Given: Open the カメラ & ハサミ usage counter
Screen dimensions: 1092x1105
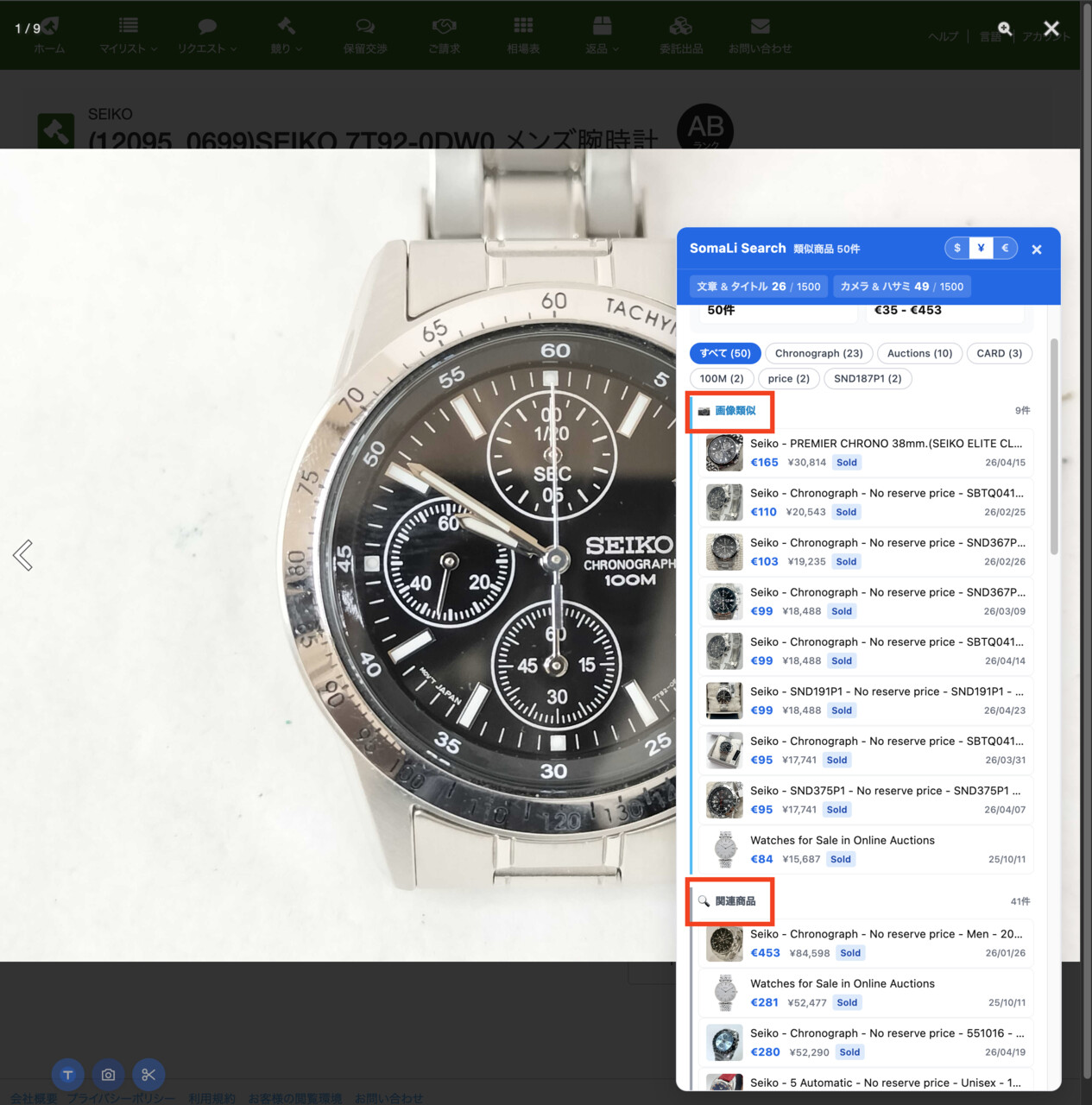Looking at the screenshot, I should tap(902, 287).
